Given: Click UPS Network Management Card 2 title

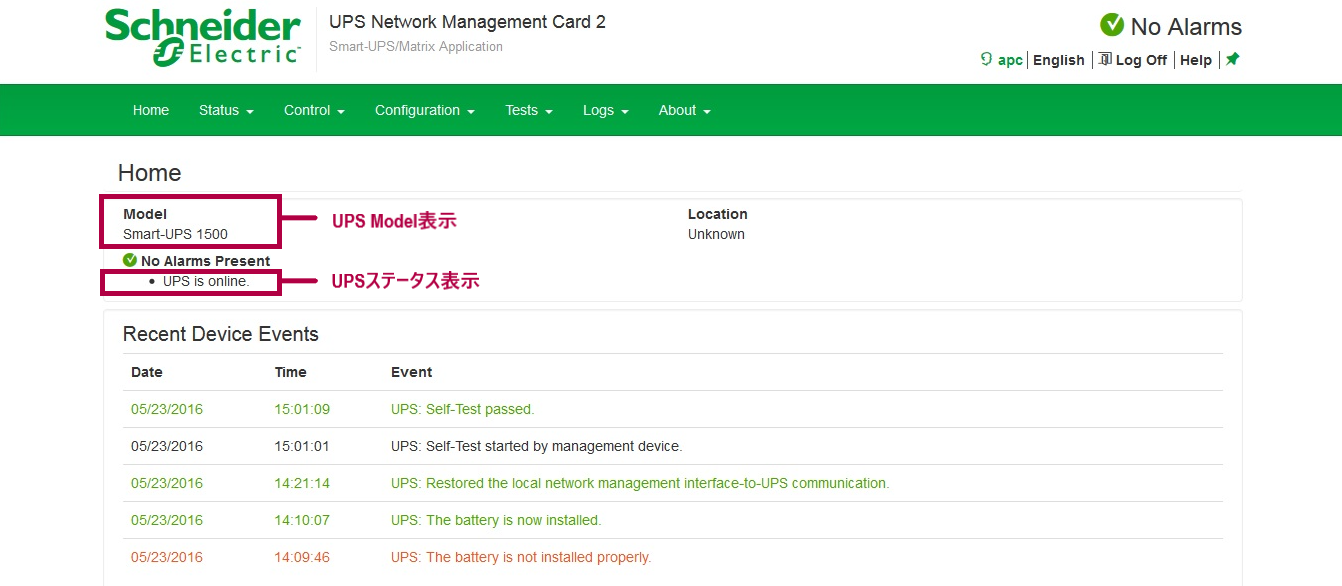Looking at the screenshot, I should pos(467,22).
